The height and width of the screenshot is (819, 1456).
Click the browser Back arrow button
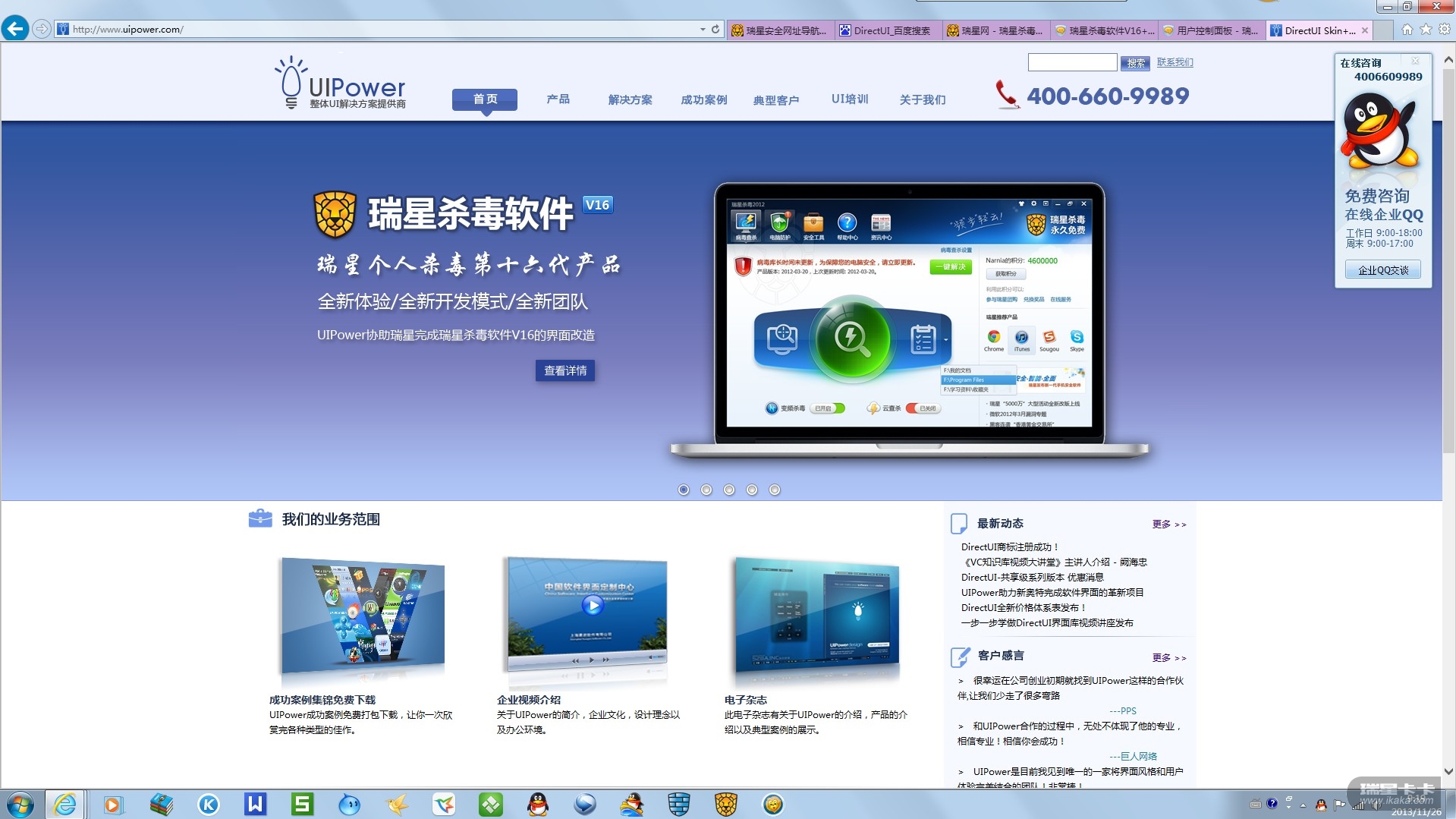point(14,29)
